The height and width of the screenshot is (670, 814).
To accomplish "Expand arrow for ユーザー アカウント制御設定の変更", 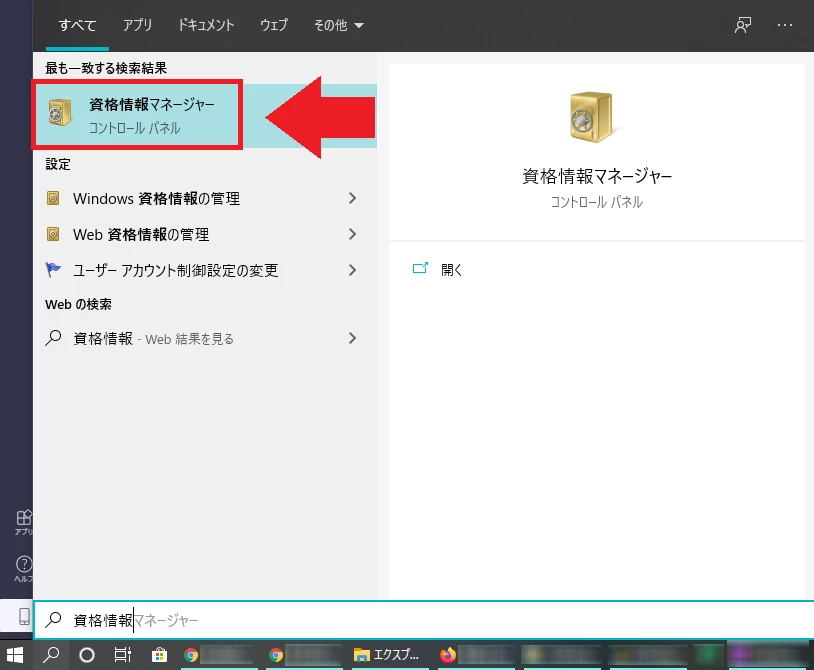I will 352,270.
